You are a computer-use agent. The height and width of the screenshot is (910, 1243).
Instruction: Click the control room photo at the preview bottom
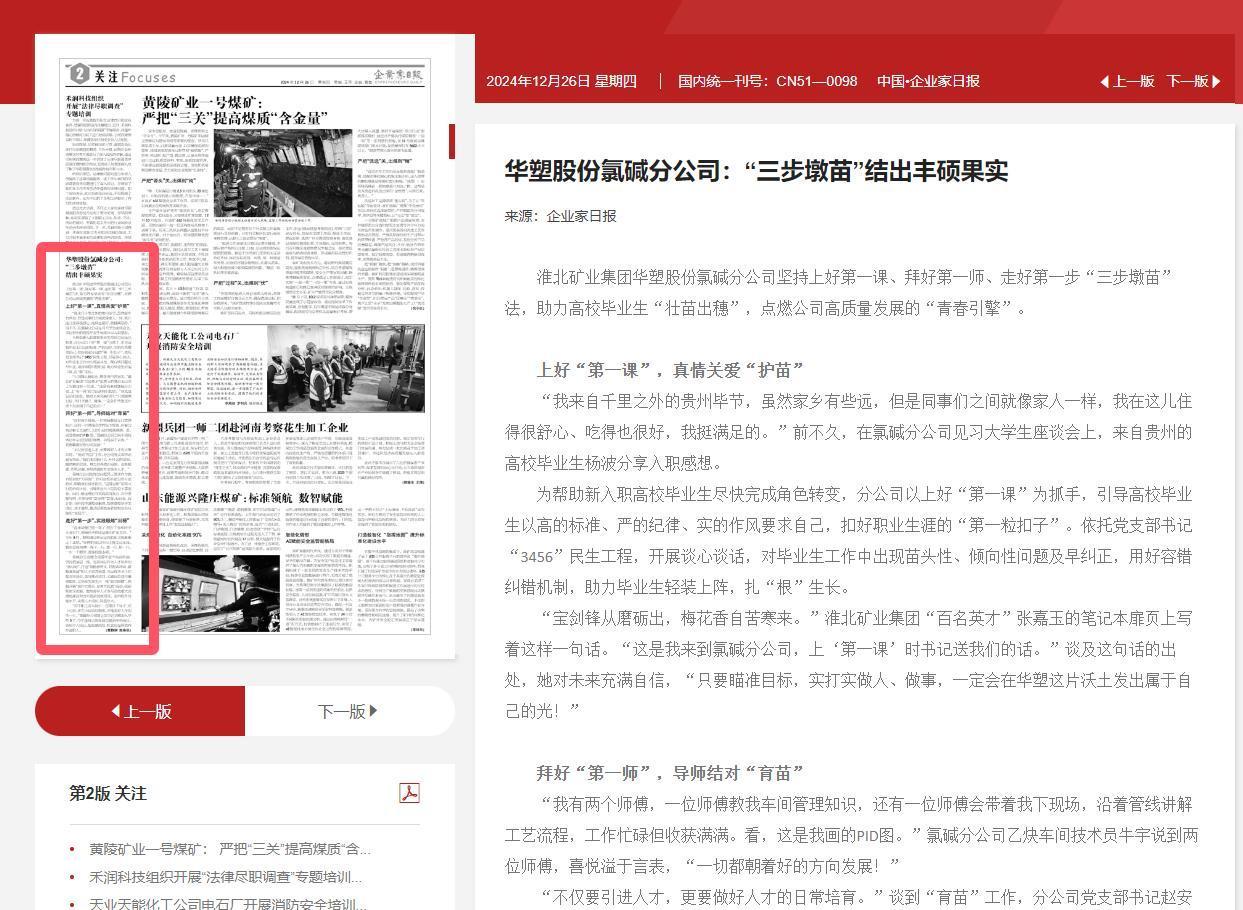tap(210, 592)
